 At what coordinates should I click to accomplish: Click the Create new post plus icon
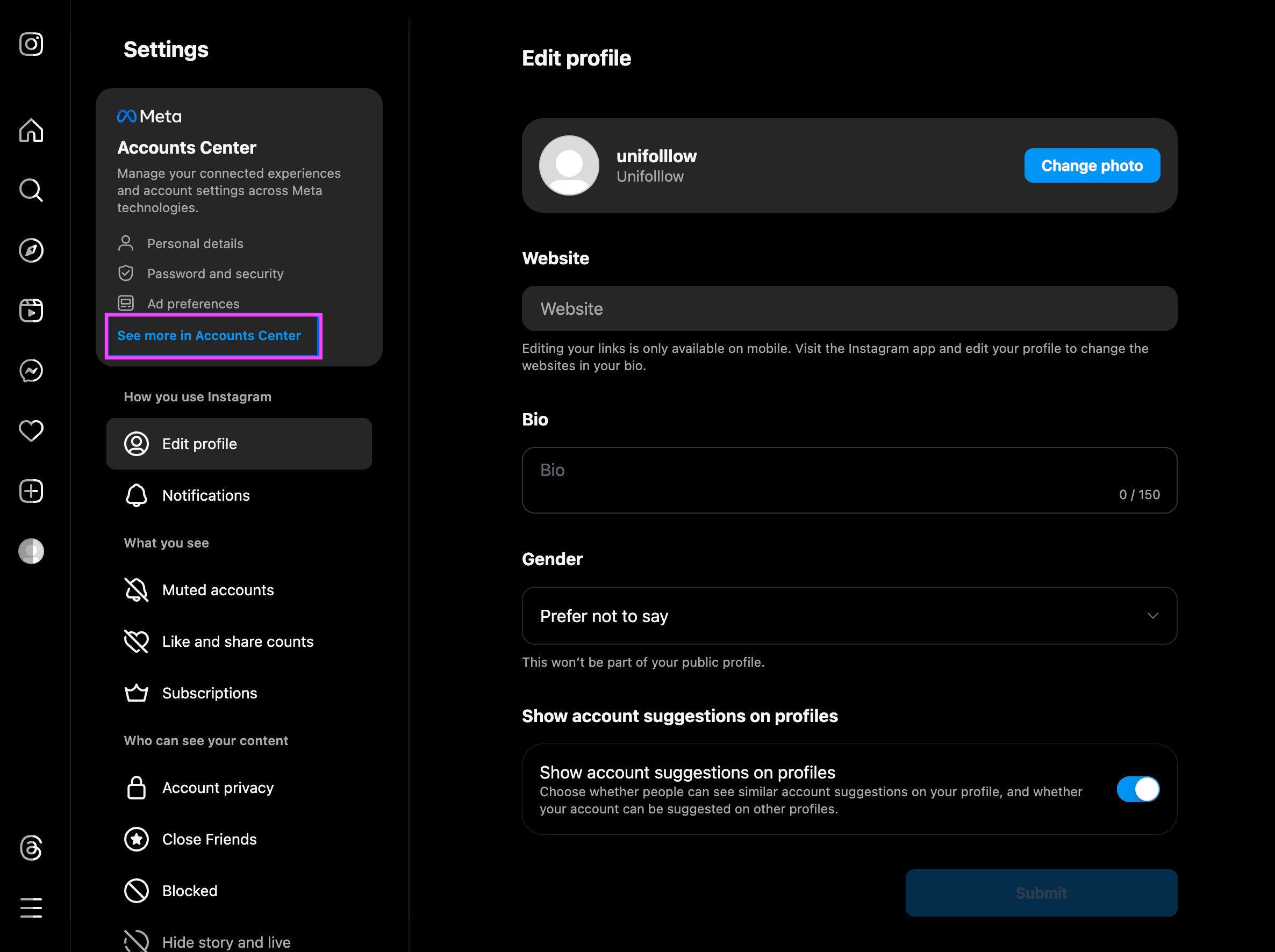point(31,492)
